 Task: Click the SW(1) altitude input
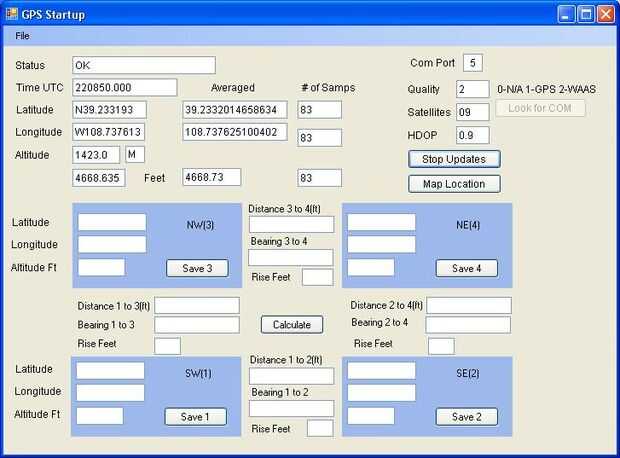pyautogui.click(x=100, y=416)
